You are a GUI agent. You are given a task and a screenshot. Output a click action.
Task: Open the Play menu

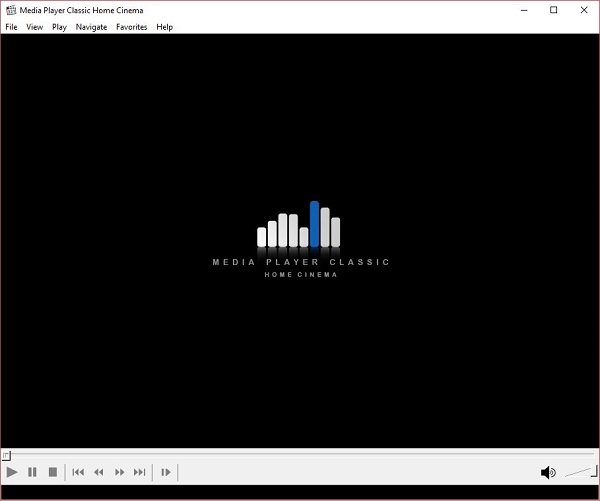60,27
